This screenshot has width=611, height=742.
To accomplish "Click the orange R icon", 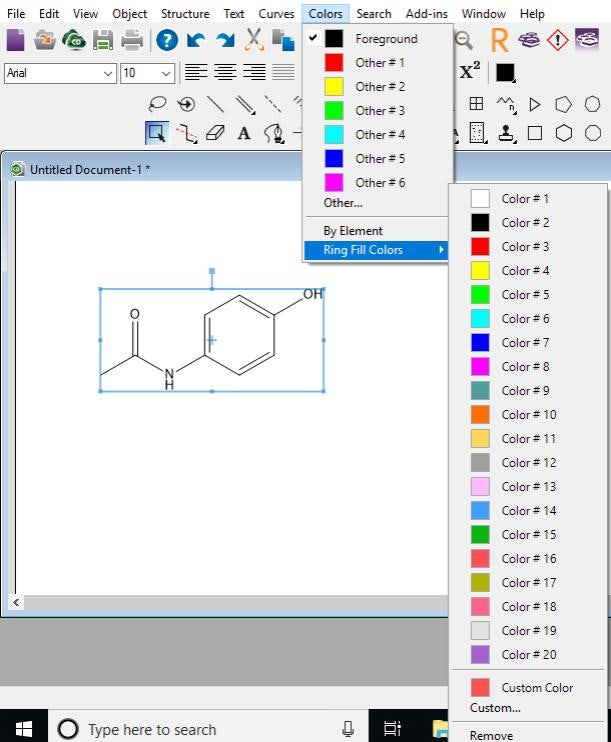I will coord(499,40).
